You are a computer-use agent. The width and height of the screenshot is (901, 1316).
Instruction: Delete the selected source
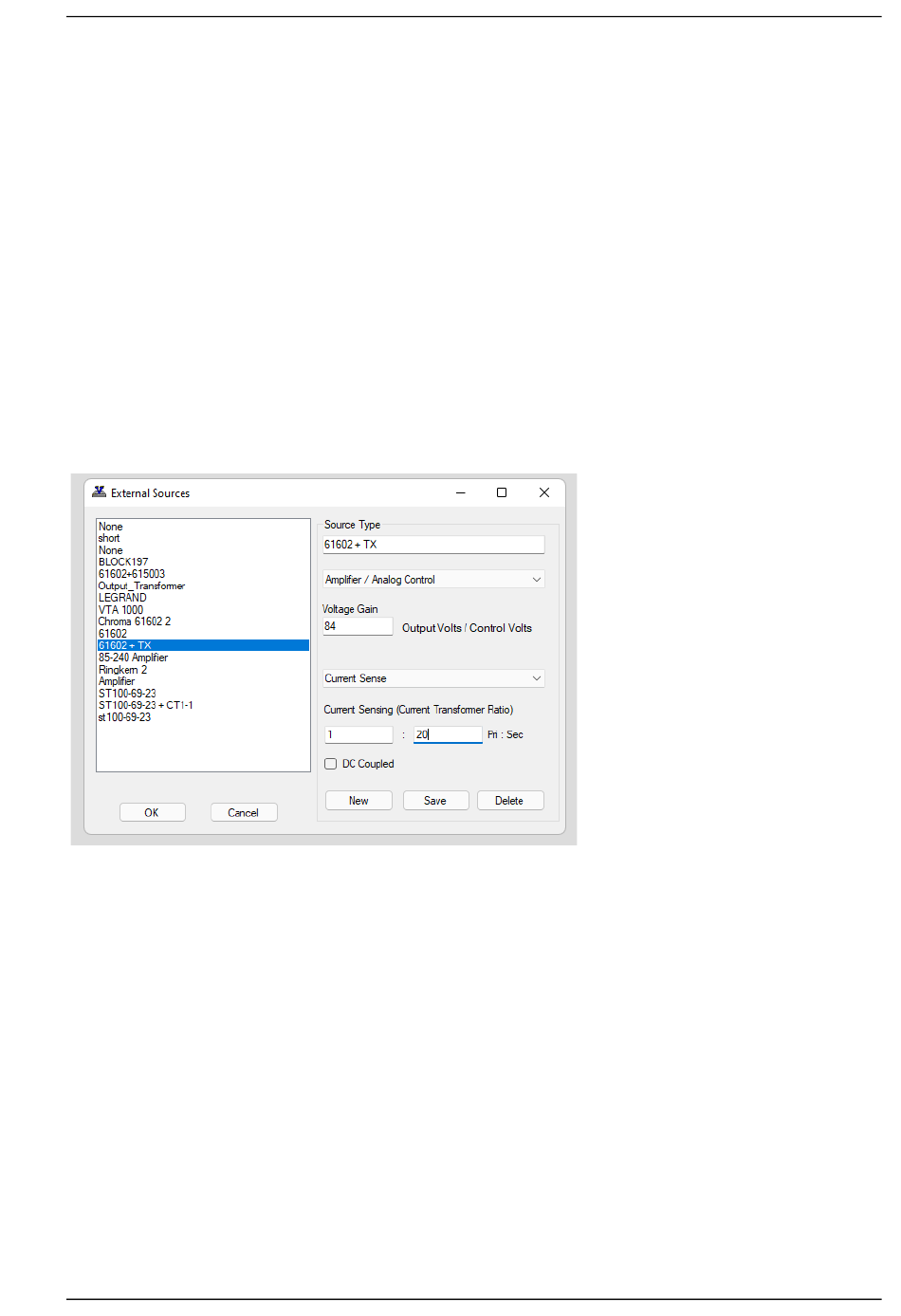509,801
